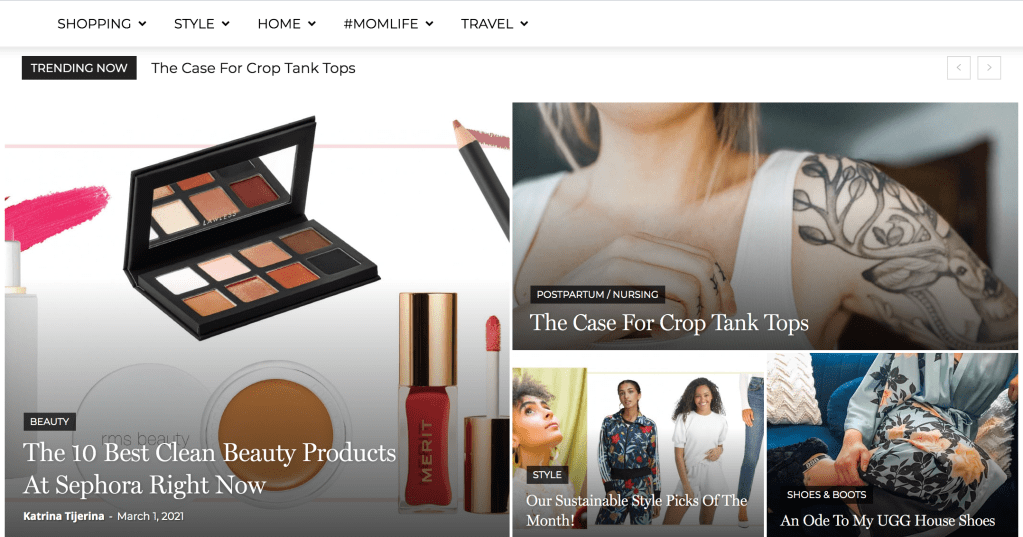The image size is (1023, 537).
Task: View author Katrina Tijerina's profile
Action: [x=64, y=516]
